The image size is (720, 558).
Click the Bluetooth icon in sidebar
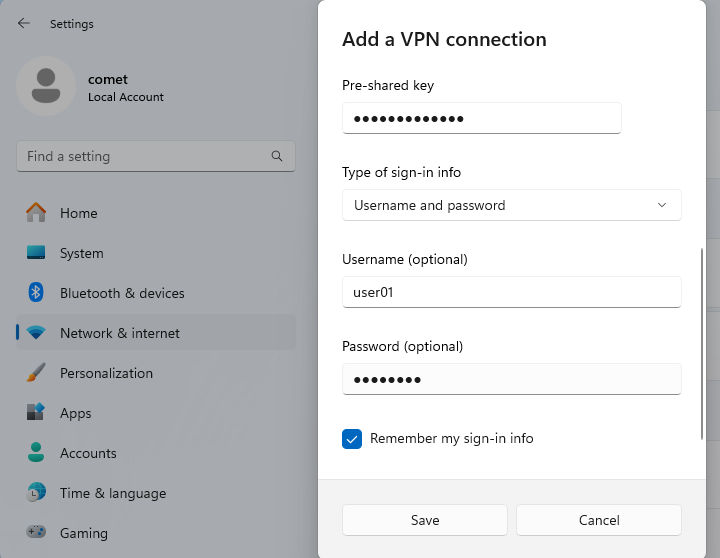click(36, 293)
